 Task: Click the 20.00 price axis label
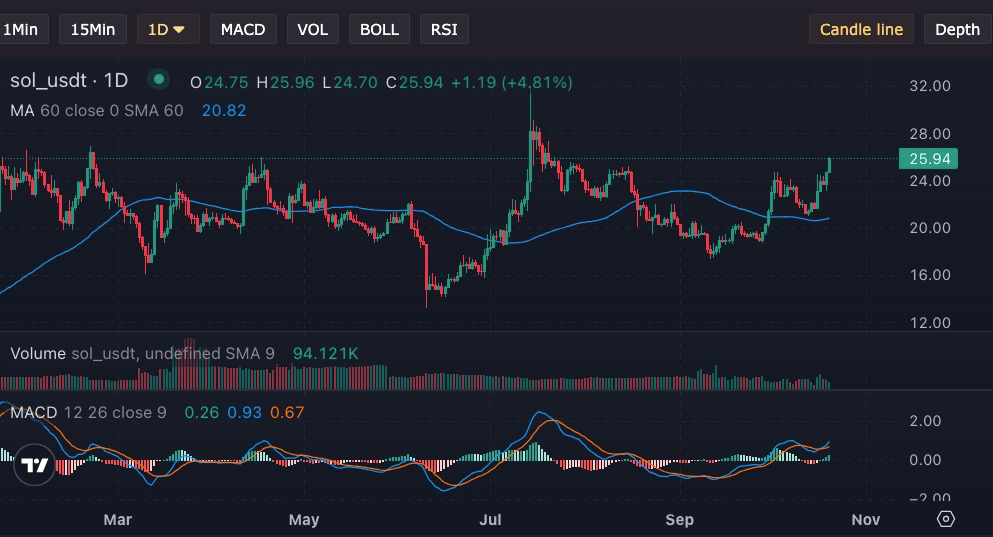coord(930,228)
